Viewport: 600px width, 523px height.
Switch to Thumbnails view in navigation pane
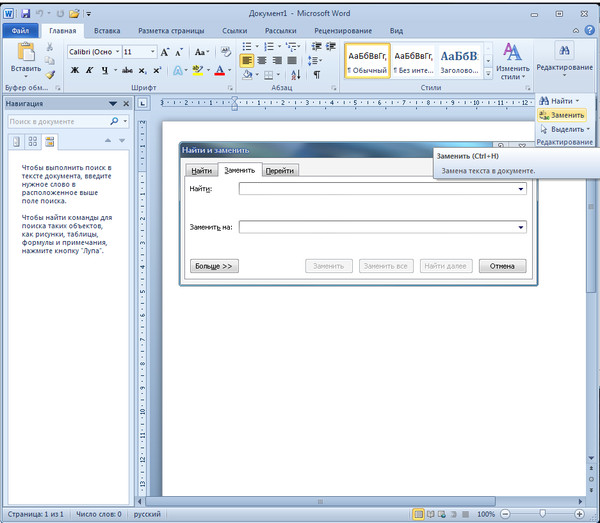point(33,142)
